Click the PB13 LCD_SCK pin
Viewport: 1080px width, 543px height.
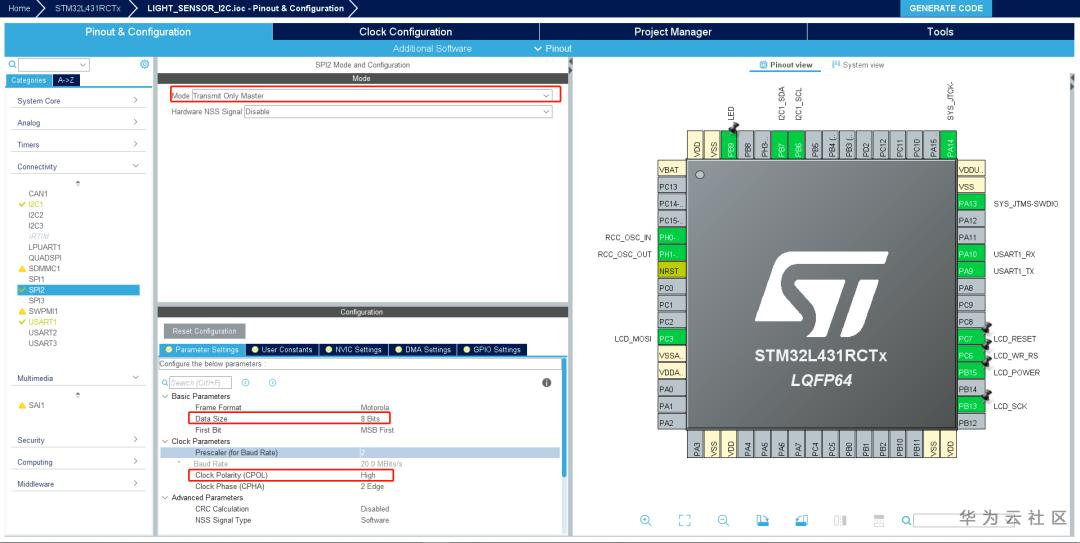click(x=971, y=406)
